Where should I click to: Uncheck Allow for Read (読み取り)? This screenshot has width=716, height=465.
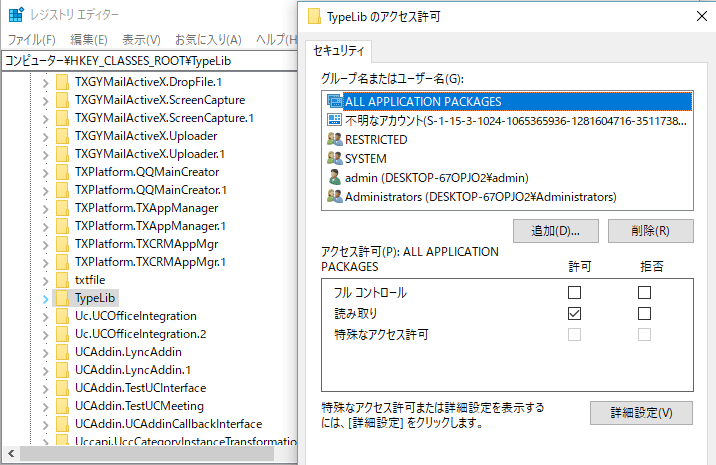pyautogui.click(x=574, y=313)
